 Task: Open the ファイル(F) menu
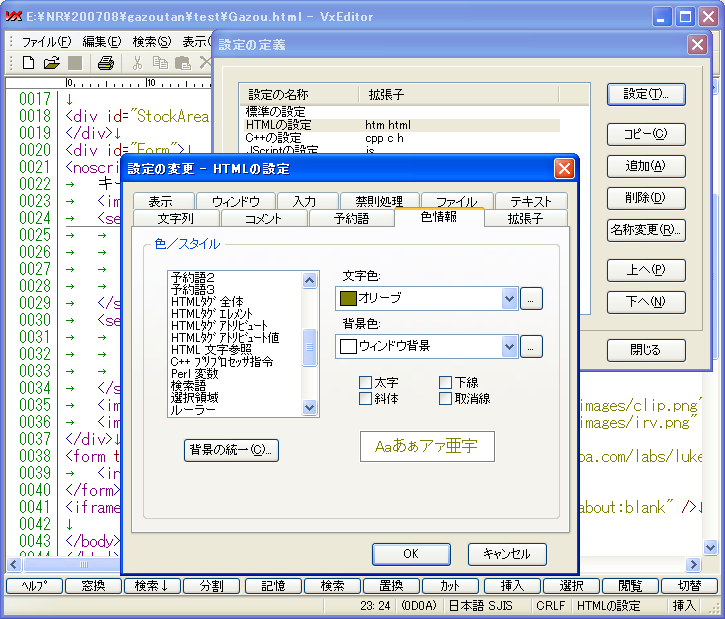(47, 42)
